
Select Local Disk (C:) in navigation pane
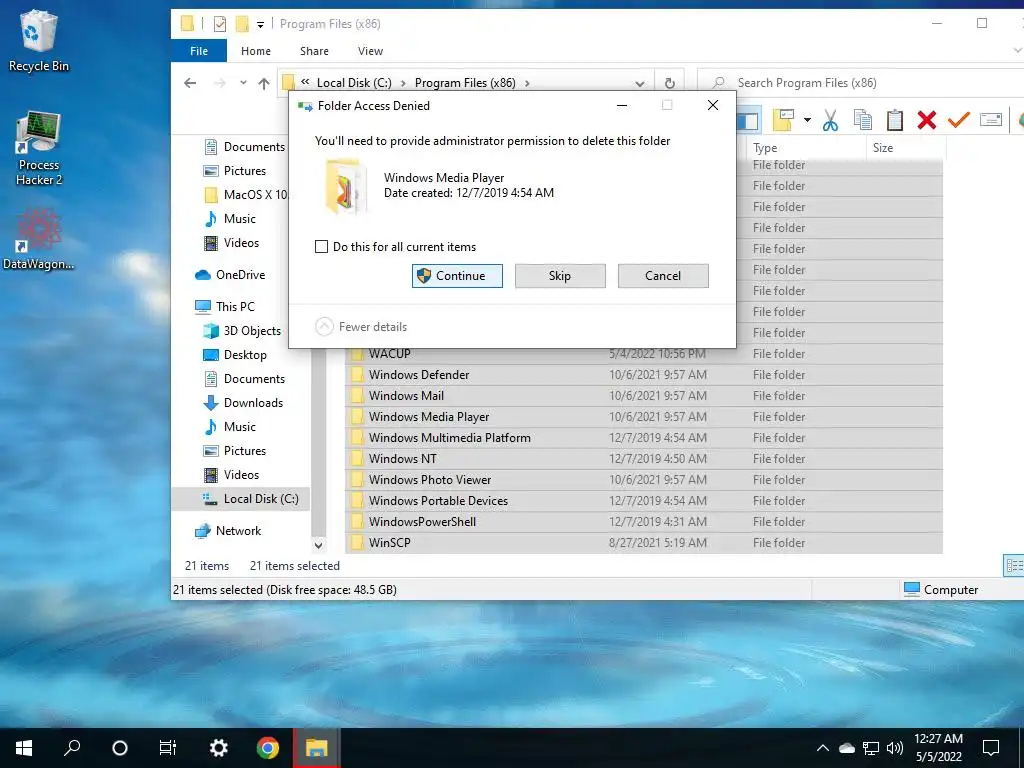(x=241, y=499)
